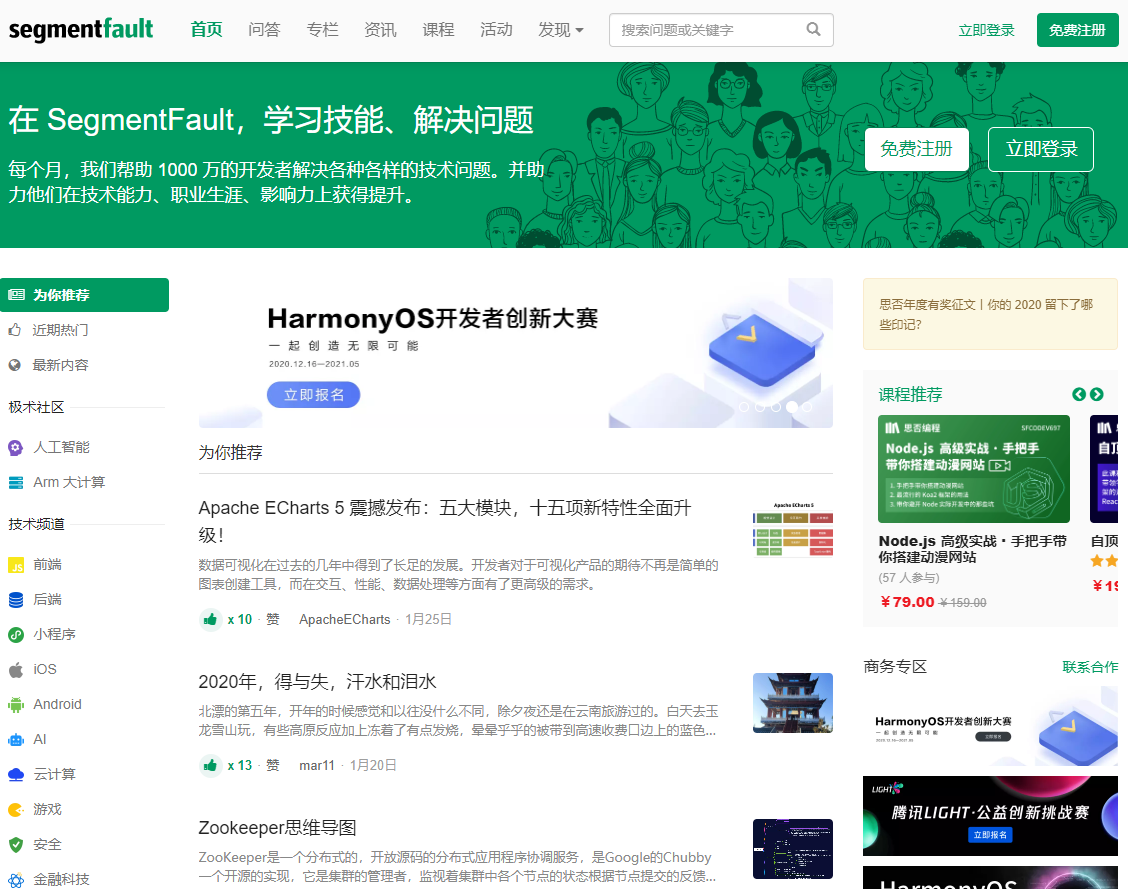
Task: Click the 近期热门 thumbs-up icon
Action: coord(14,329)
